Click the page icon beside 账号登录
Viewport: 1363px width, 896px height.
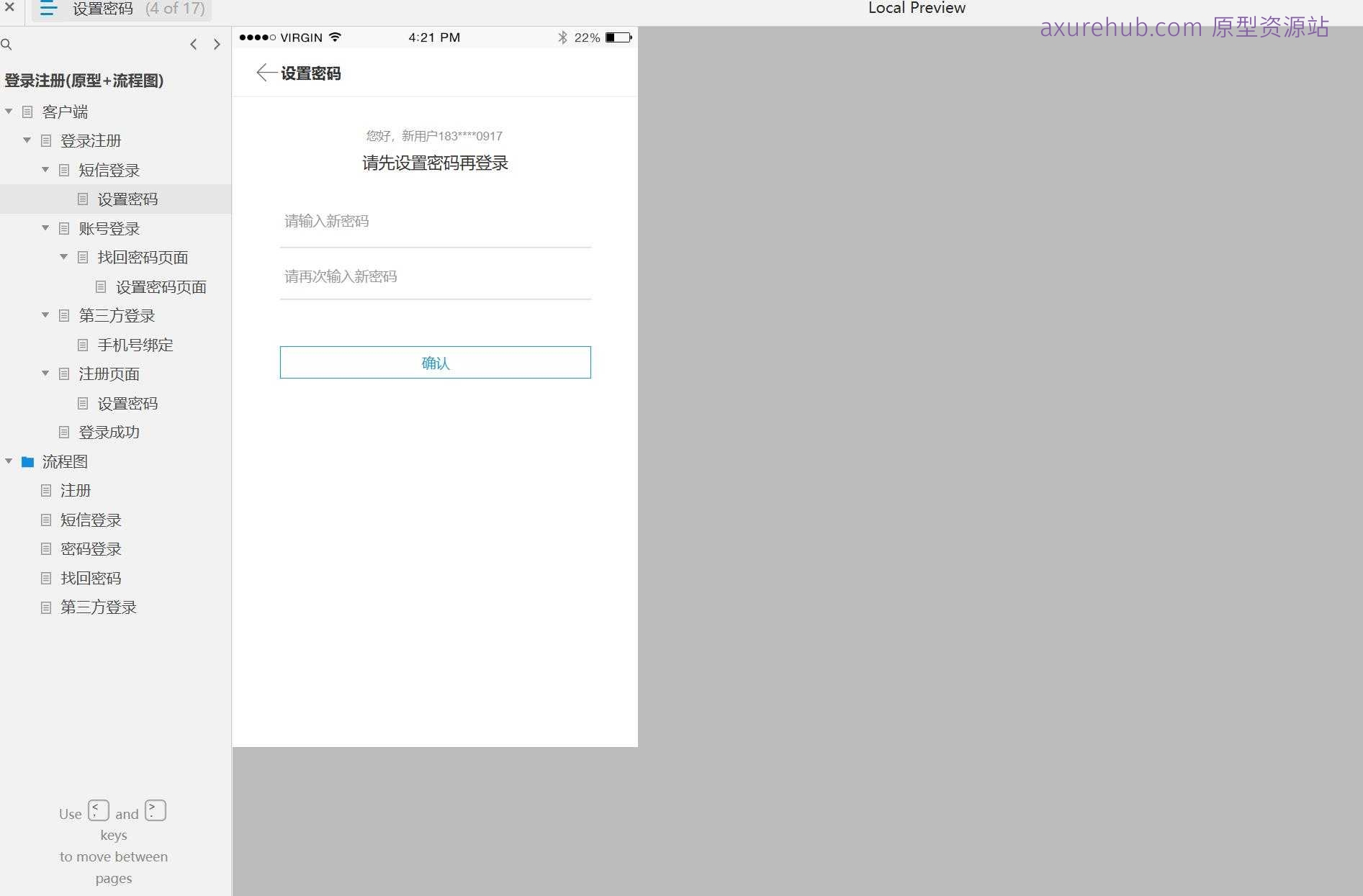[64, 228]
